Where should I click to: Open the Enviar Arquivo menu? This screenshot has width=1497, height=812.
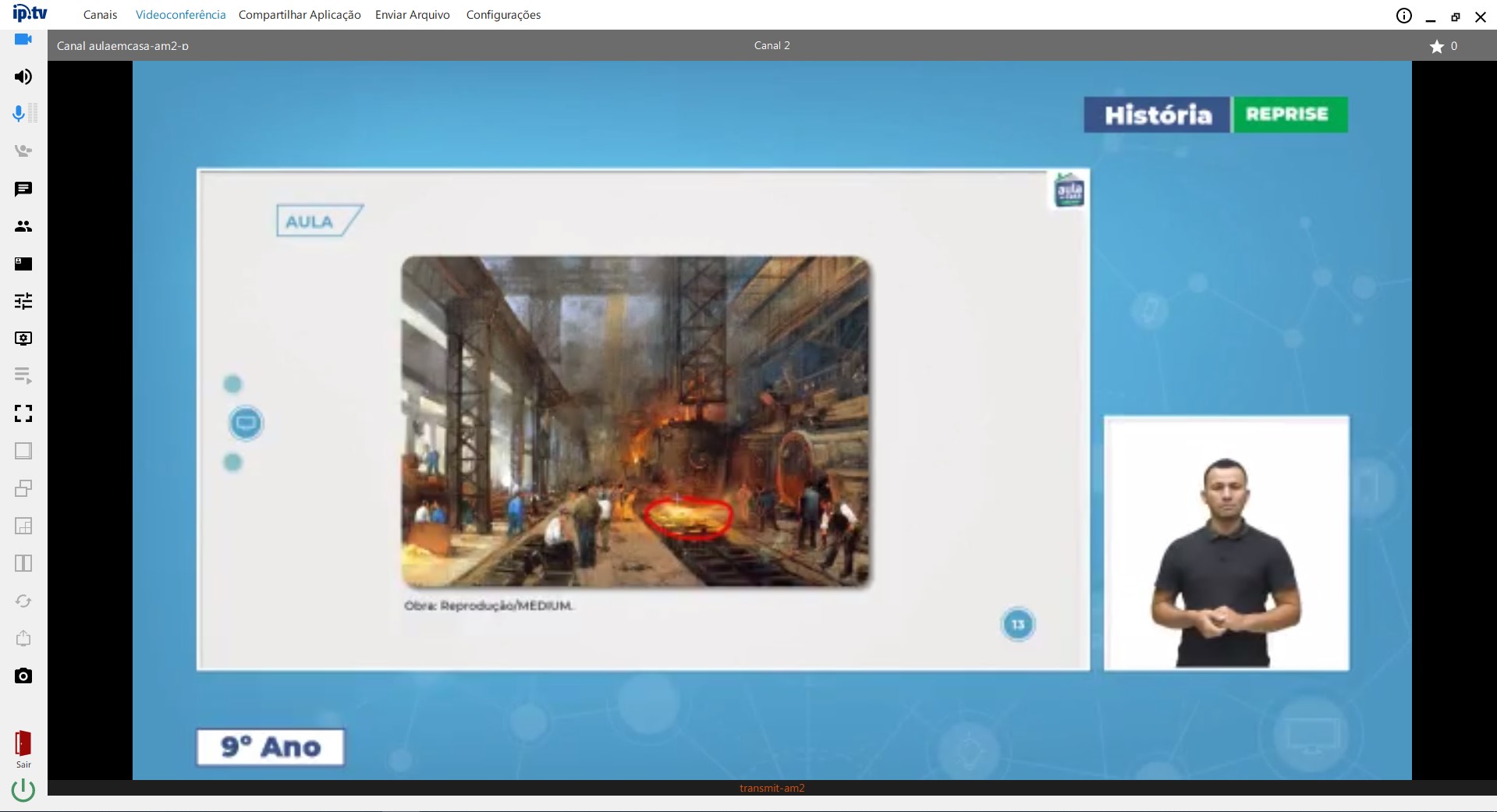pyautogui.click(x=413, y=15)
